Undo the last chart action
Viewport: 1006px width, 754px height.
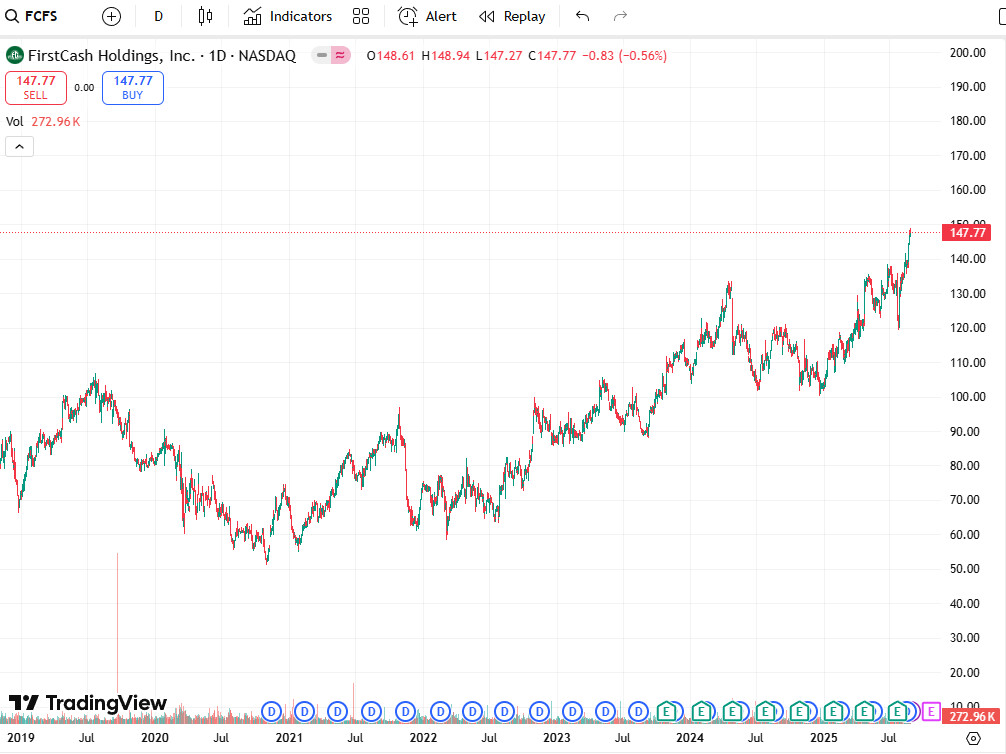pyautogui.click(x=583, y=17)
